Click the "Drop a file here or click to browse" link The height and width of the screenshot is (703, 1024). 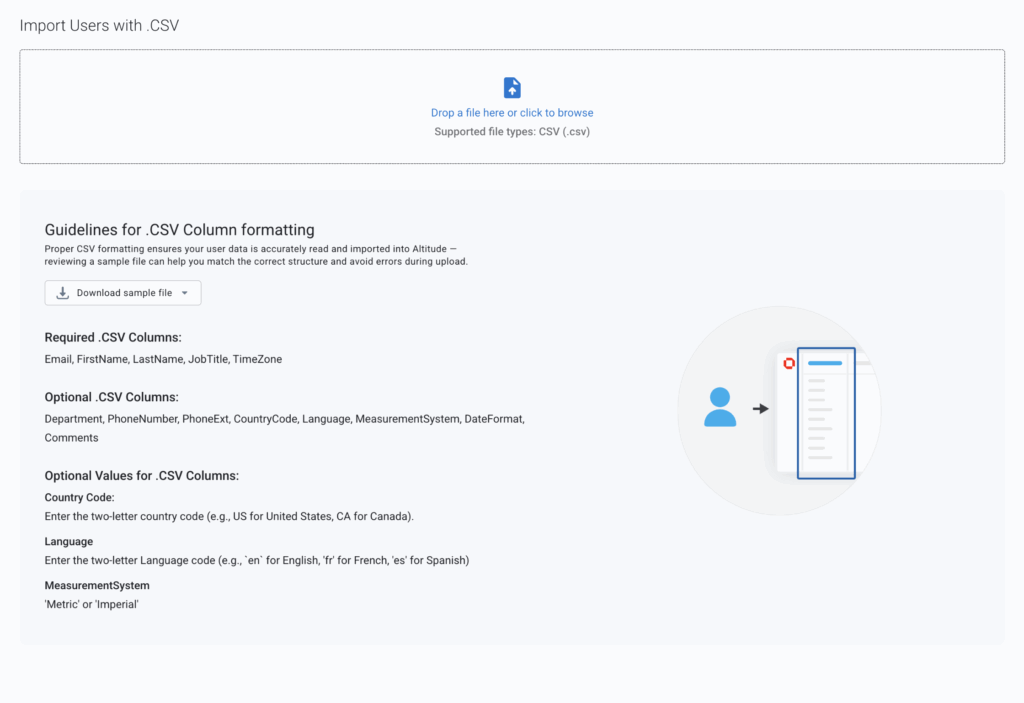pyautogui.click(x=511, y=113)
